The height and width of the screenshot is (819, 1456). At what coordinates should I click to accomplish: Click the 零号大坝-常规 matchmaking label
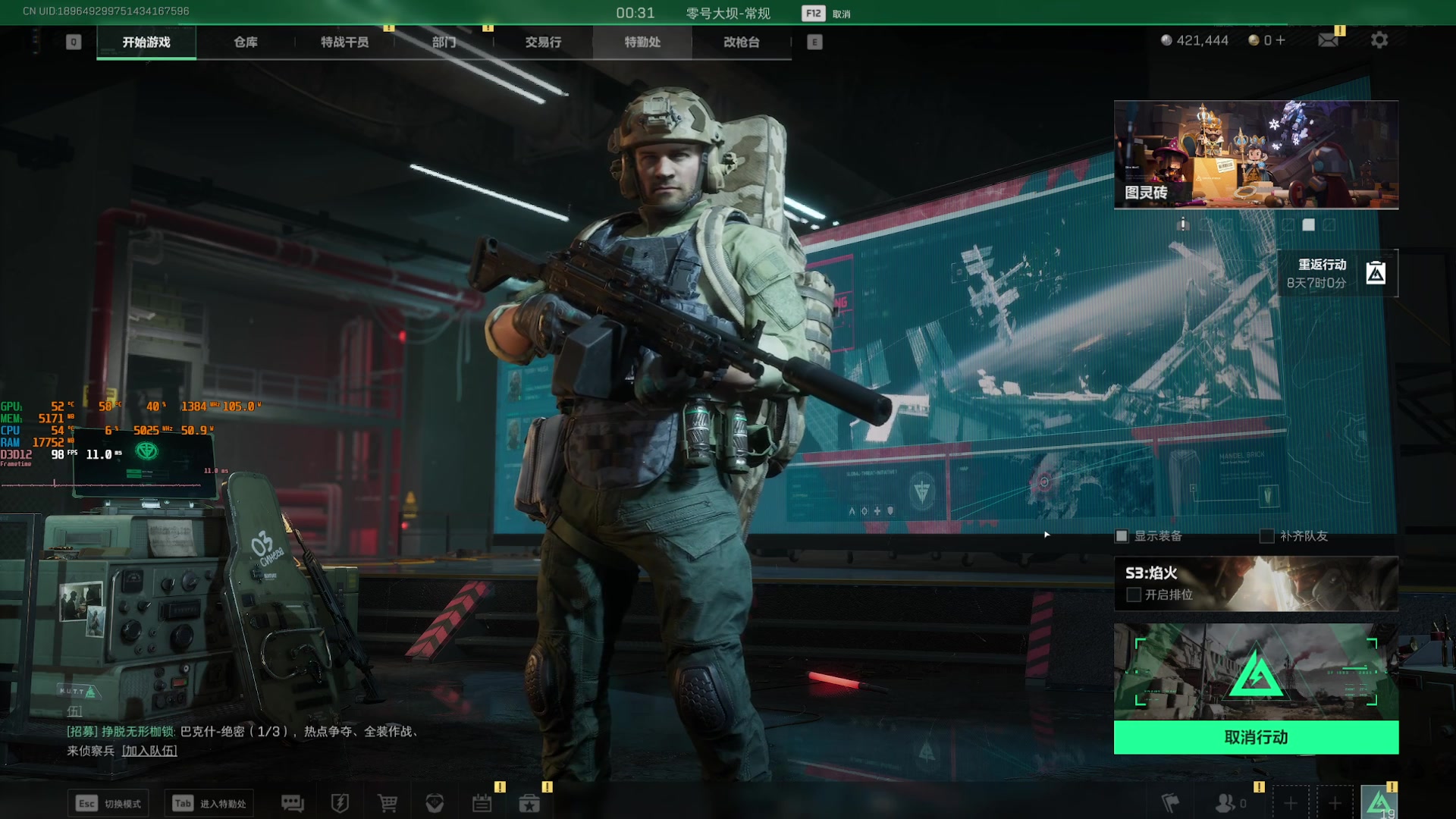tap(728, 14)
